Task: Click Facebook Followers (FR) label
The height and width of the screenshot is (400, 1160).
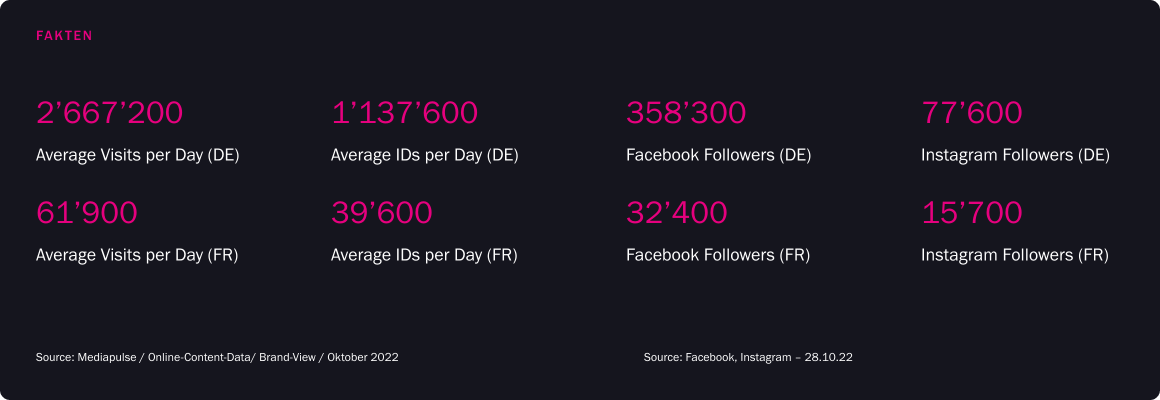Action: [x=718, y=256]
